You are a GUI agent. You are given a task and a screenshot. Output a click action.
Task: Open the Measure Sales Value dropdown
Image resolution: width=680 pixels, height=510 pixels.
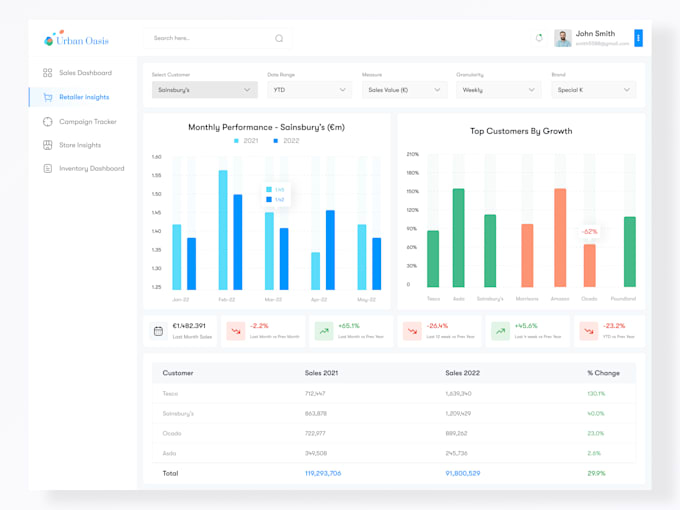pyautogui.click(x=404, y=90)
